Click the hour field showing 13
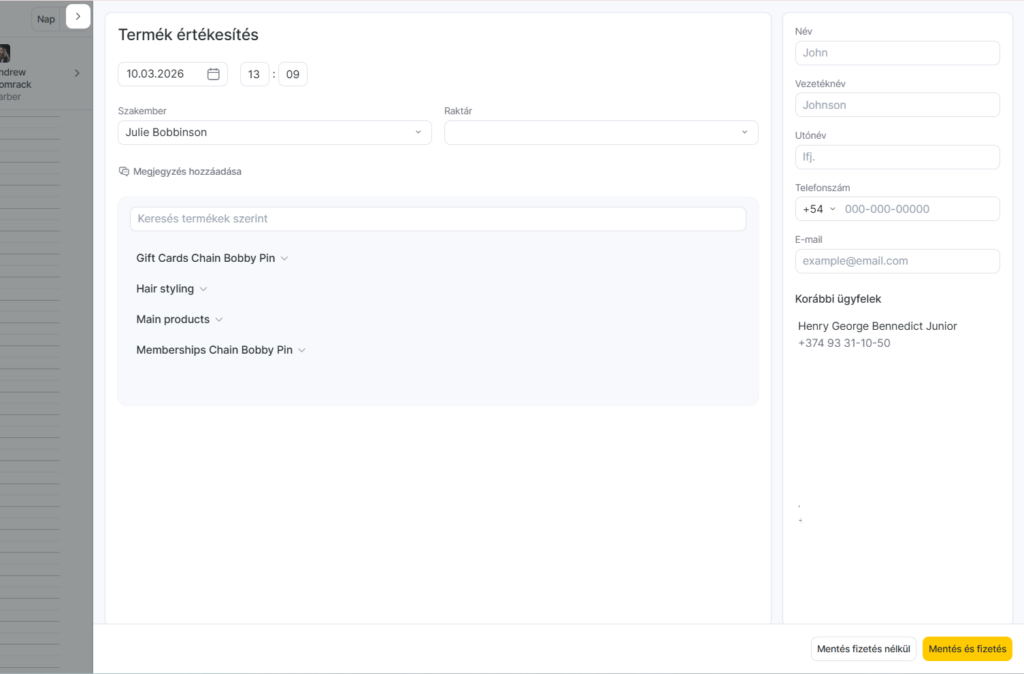Viewport: 1024px width, 674px height. (x=254, y=74)
